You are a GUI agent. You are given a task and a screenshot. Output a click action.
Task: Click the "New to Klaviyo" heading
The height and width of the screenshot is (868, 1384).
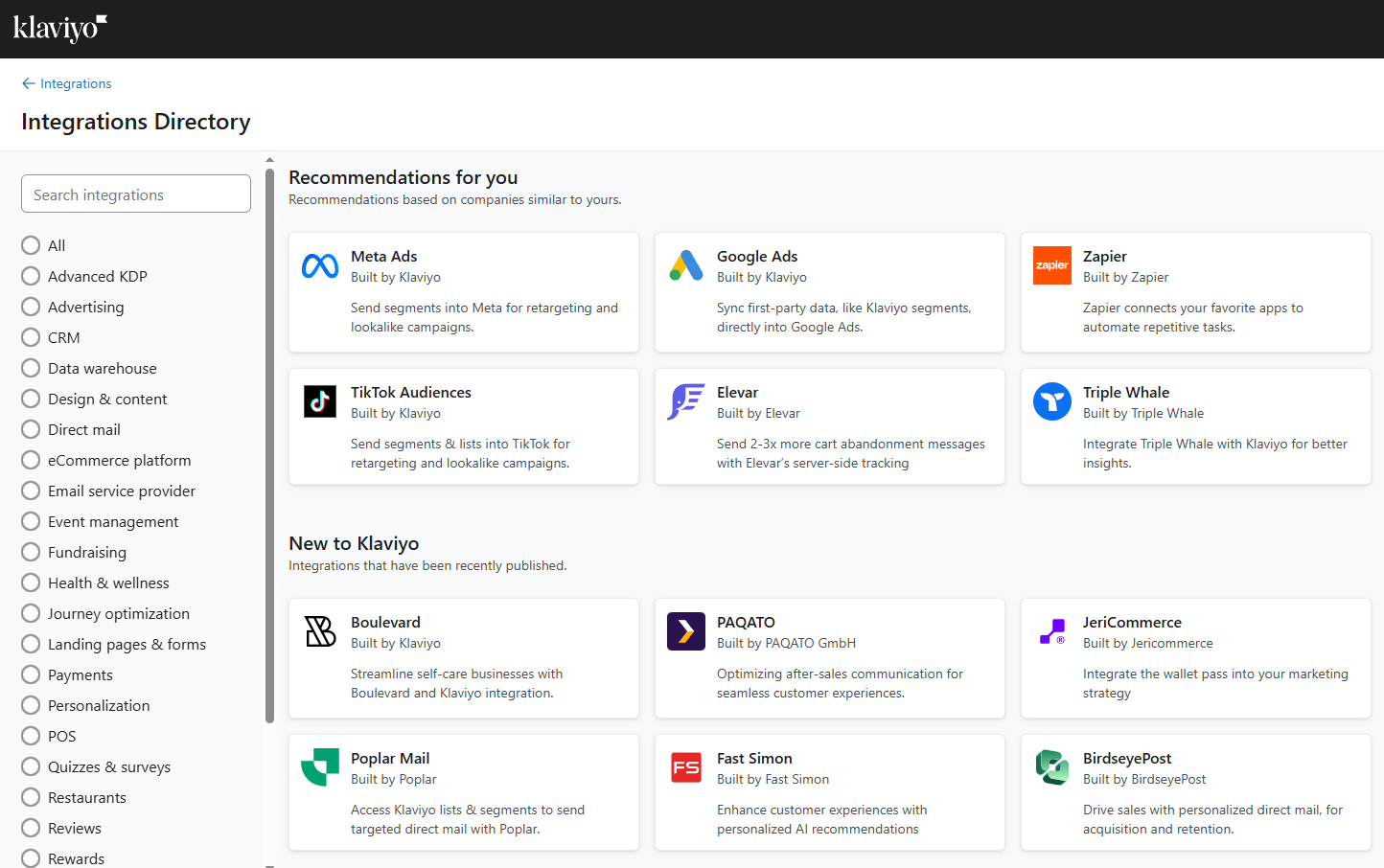[354, 543]
